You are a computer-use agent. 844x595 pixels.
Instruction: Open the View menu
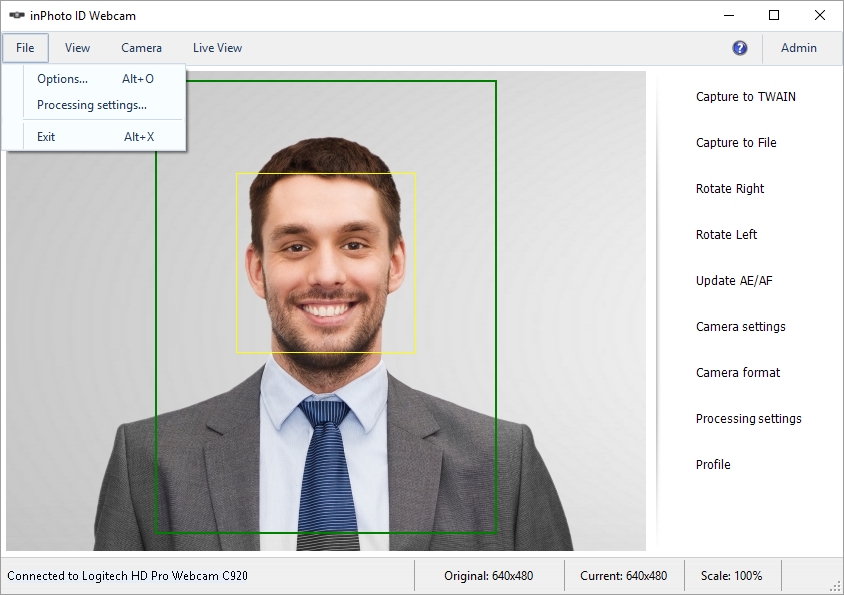click(x=77, y=48)
